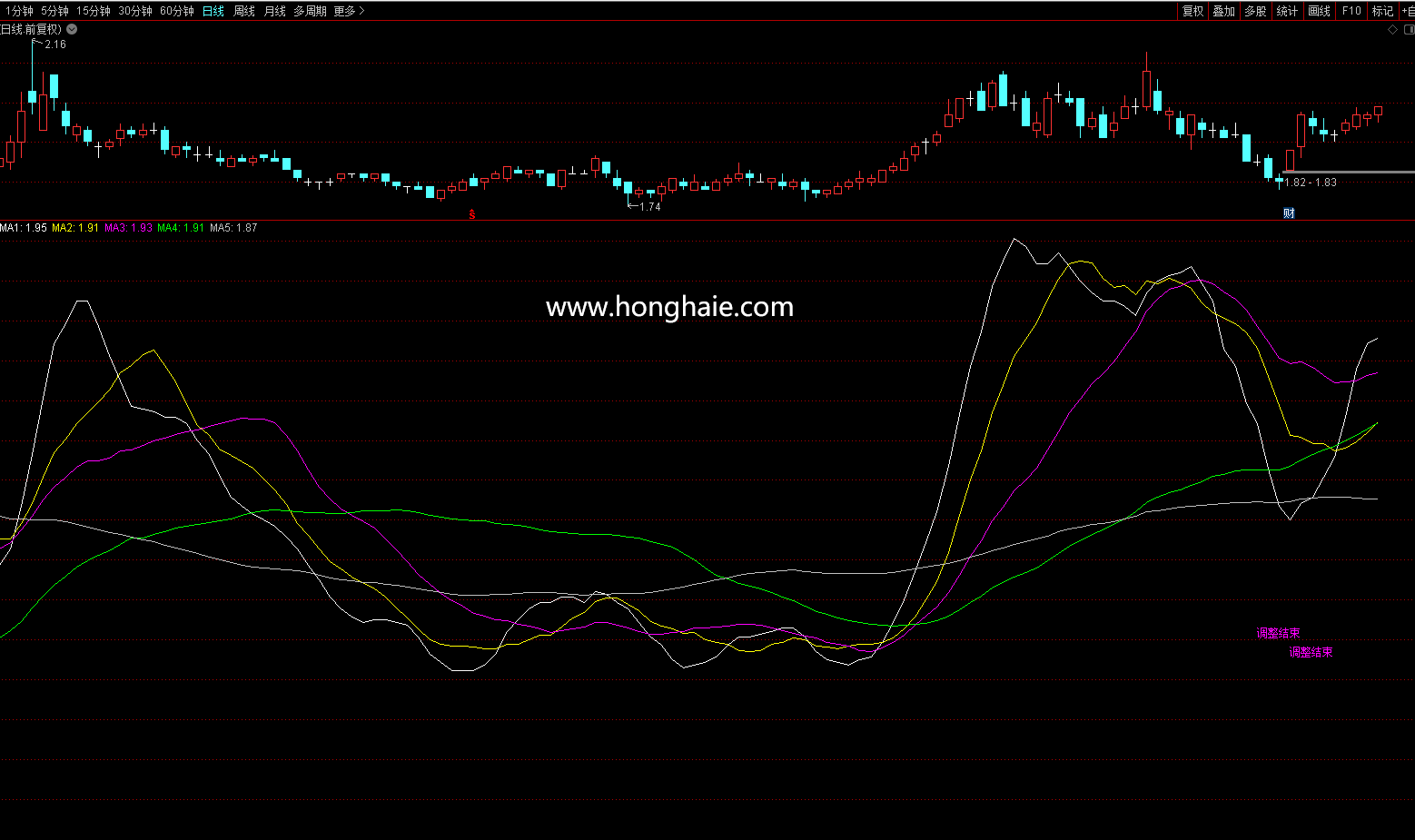Click the red $ marker under the candlesticks

tap(472, 214)
